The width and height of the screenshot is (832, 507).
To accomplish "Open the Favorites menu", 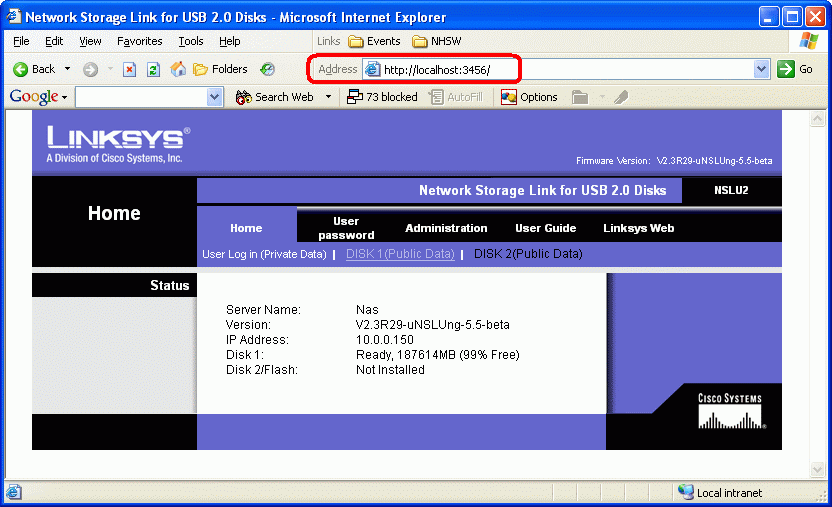I will [x=140, y=41].
